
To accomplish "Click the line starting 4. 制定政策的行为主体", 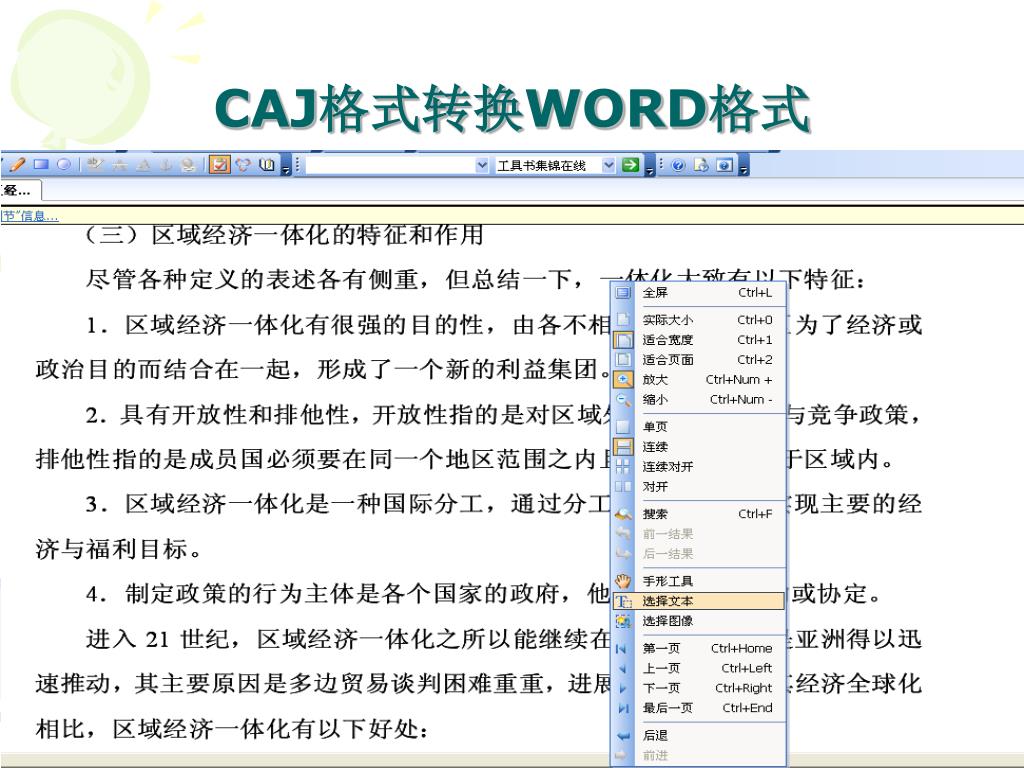I will coord(483,594).
